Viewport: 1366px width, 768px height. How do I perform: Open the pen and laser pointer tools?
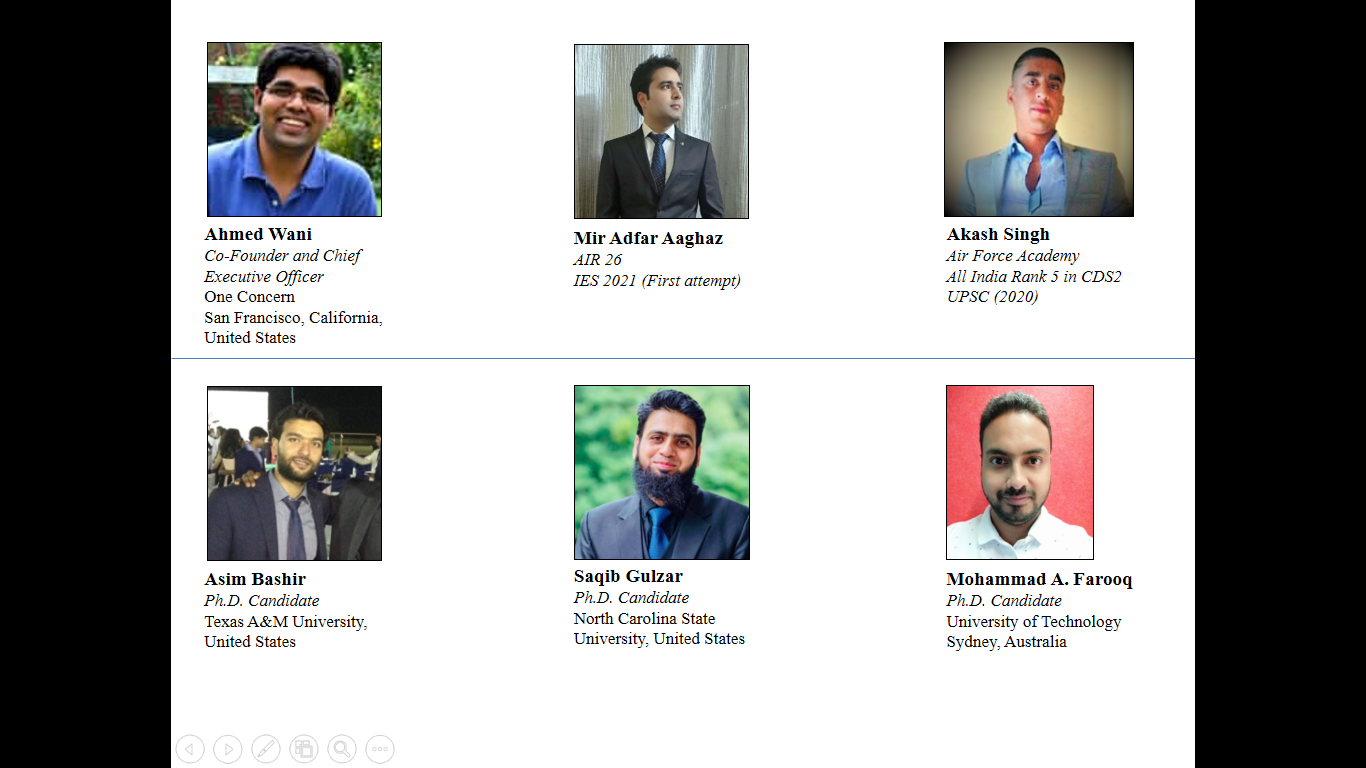(266, 749)
